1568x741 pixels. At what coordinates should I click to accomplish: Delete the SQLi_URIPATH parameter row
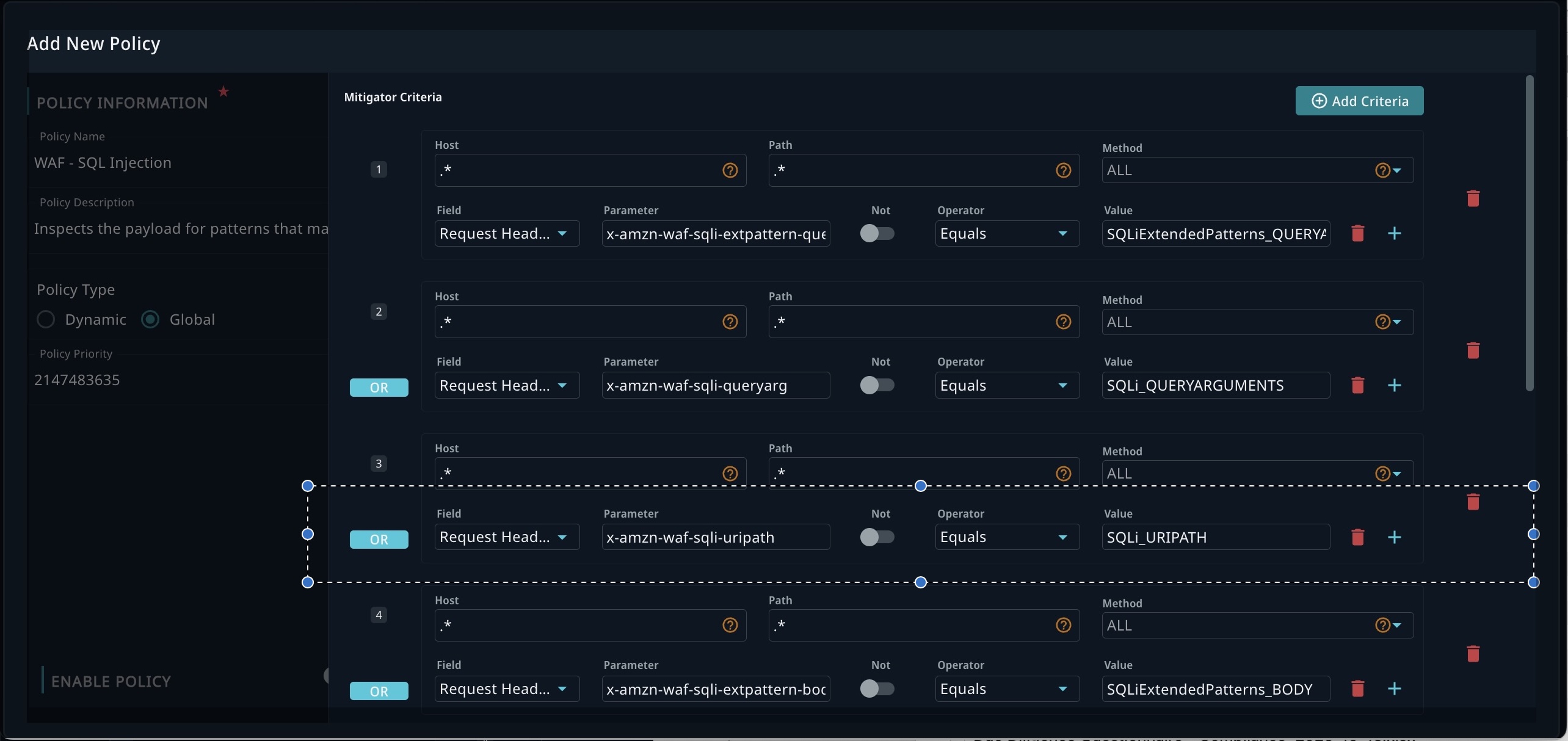(1357, 537)
